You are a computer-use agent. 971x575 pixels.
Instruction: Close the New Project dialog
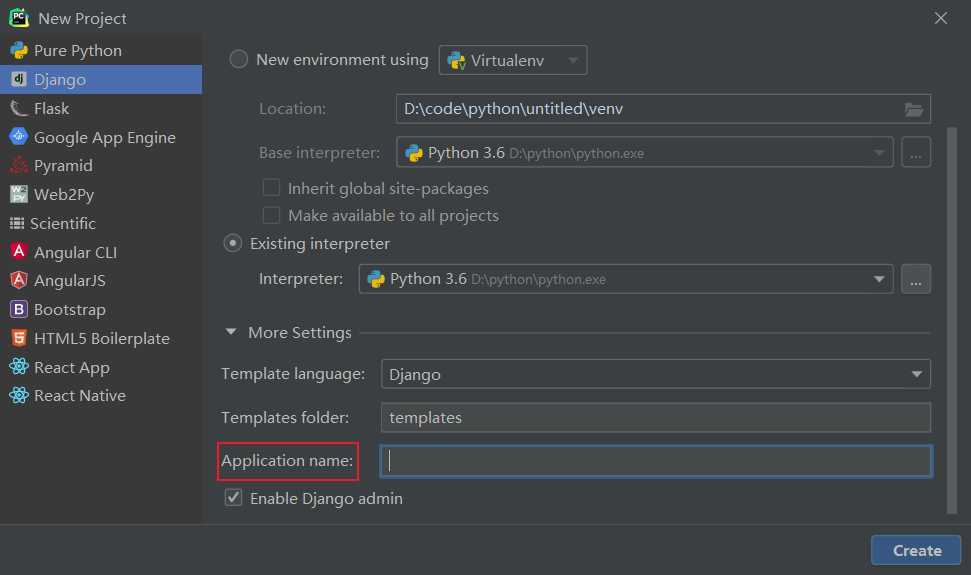[x=941, y=18]
